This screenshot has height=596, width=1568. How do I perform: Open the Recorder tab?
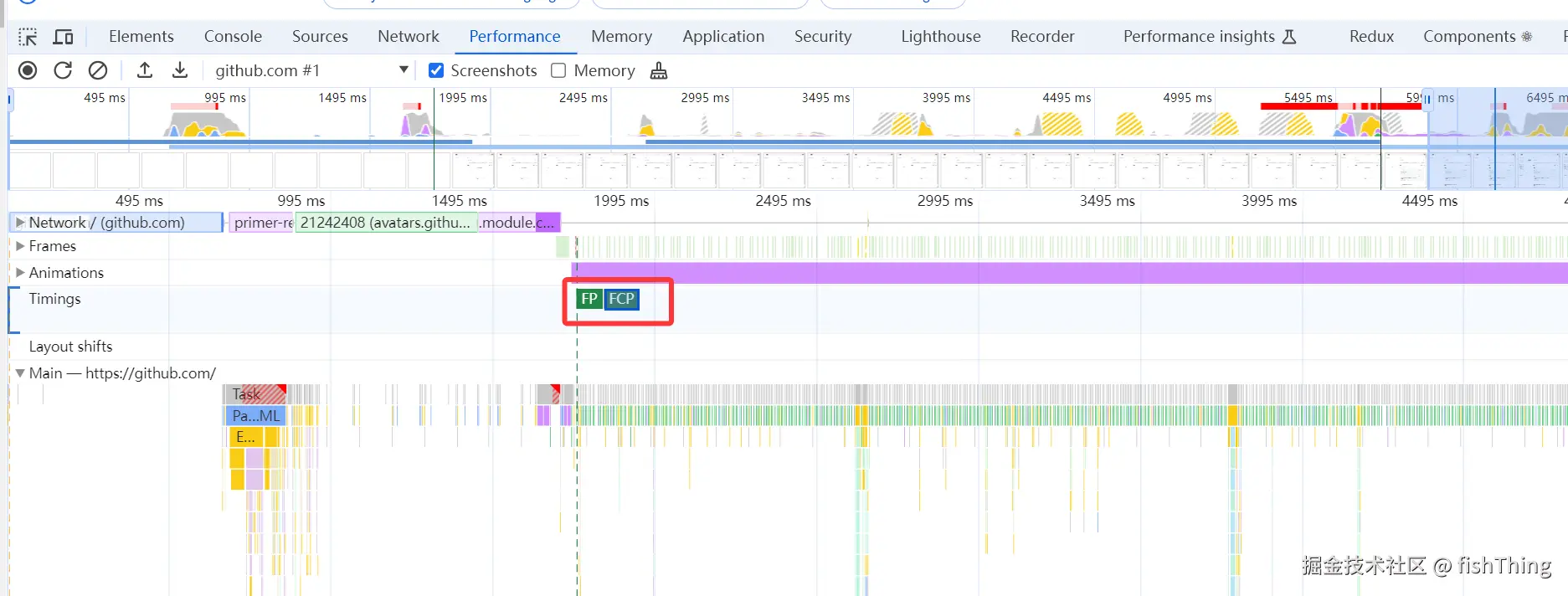click(1042, 37)
